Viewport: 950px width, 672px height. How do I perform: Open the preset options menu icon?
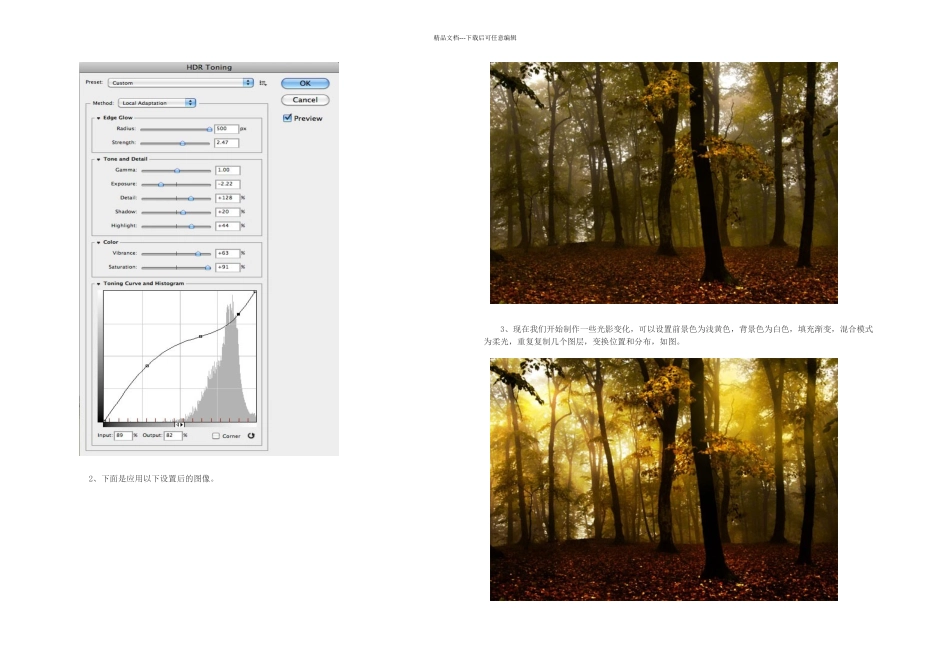[x=263, y=83]
